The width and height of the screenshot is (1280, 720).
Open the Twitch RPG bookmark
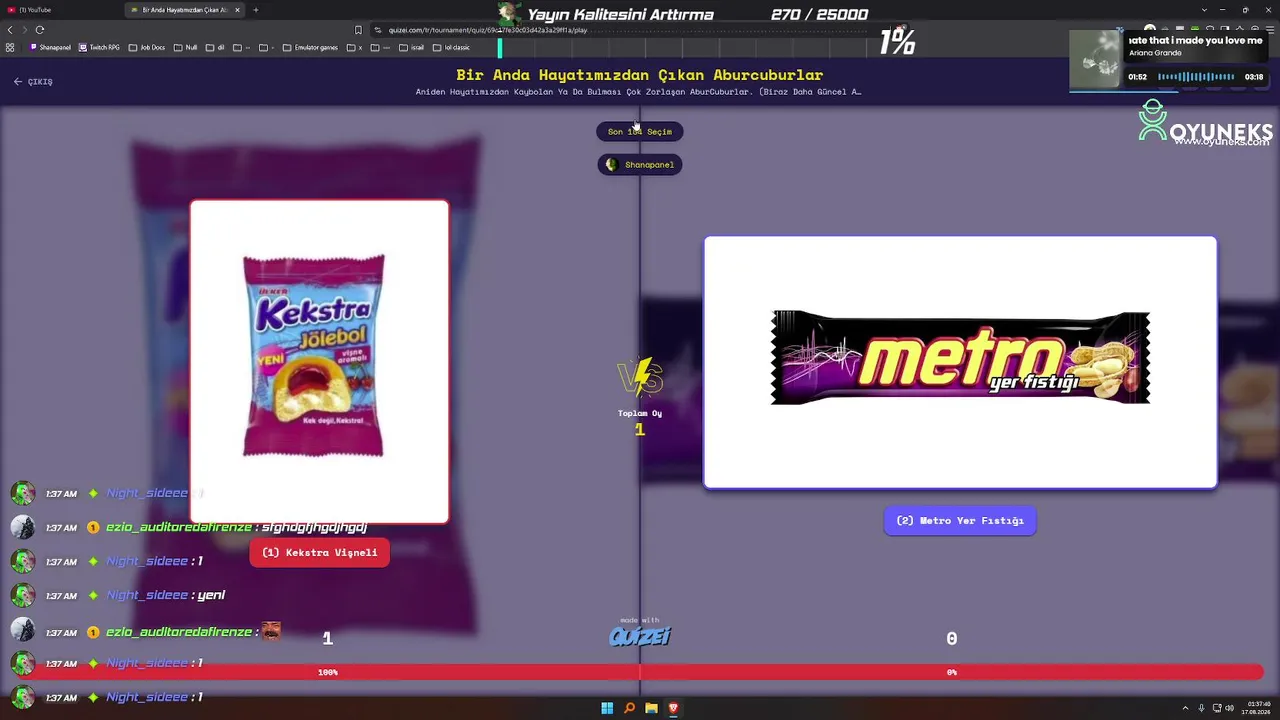click(100, 47)
